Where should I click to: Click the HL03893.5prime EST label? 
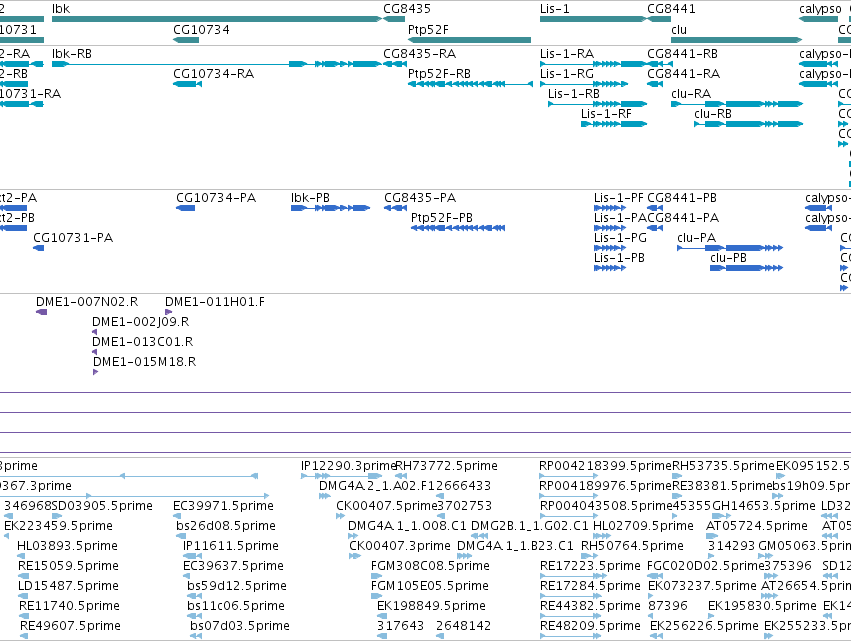point(67,546)
